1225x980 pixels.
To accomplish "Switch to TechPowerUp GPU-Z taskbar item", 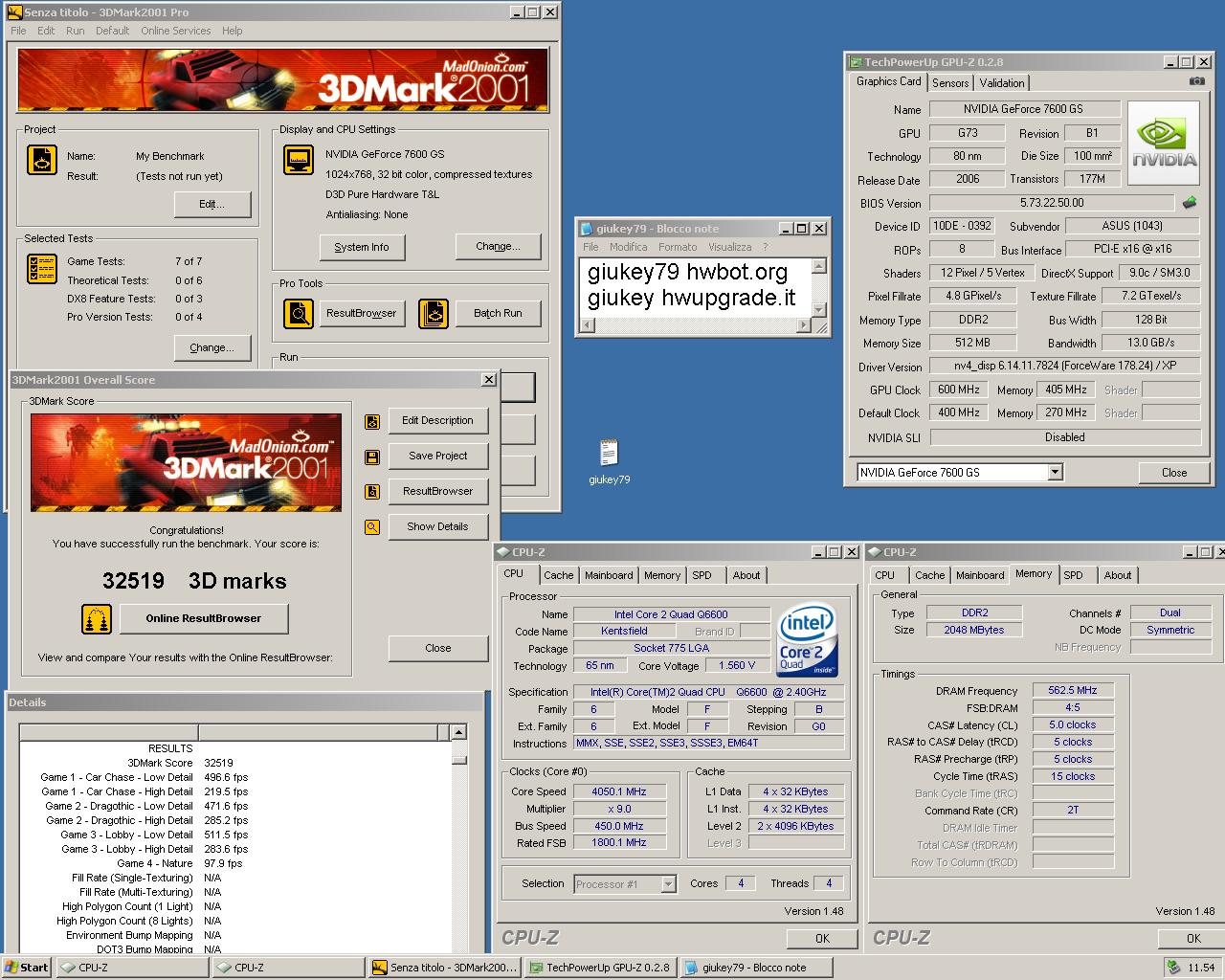I will click(600, 968).
